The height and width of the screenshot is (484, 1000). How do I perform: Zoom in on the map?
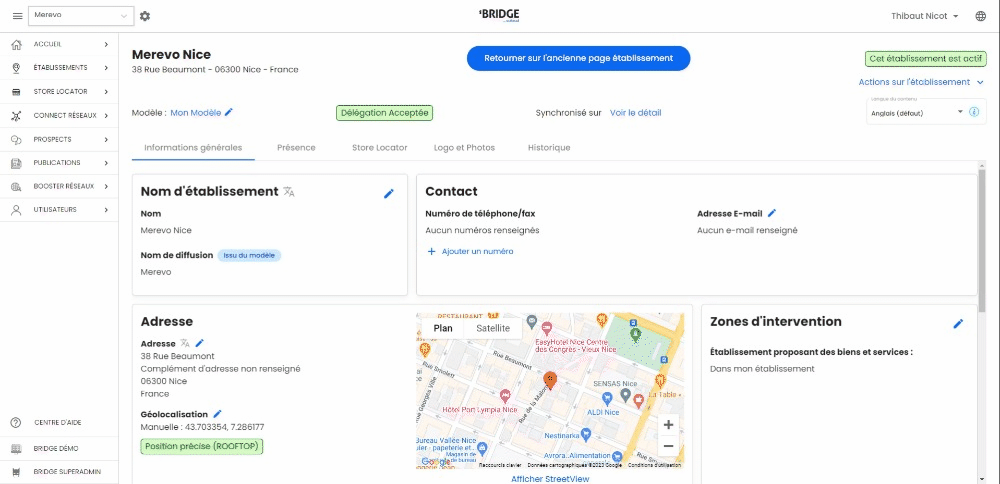[x=668, y=424]
